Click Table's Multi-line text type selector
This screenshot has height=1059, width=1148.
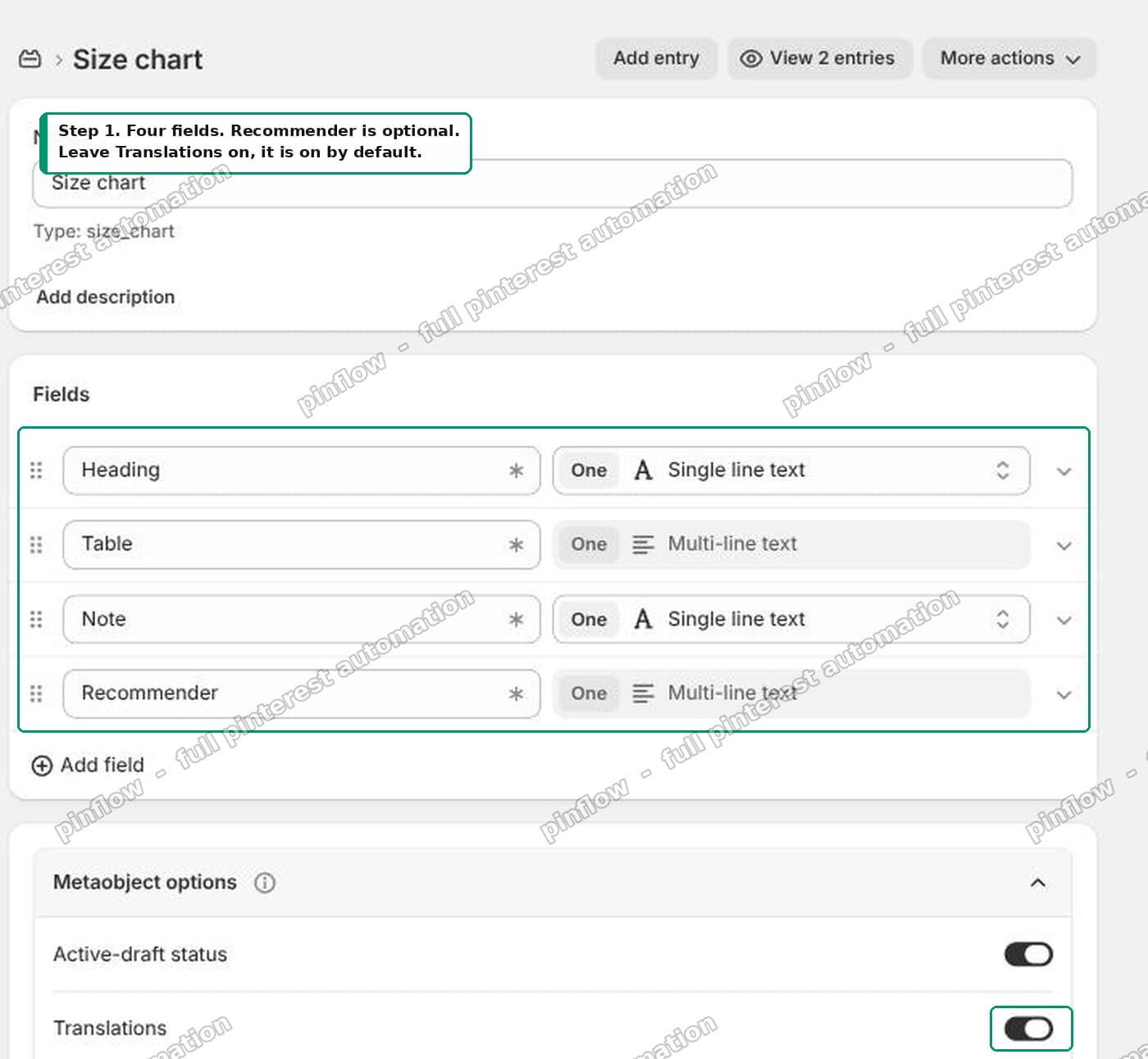point(791,544)
